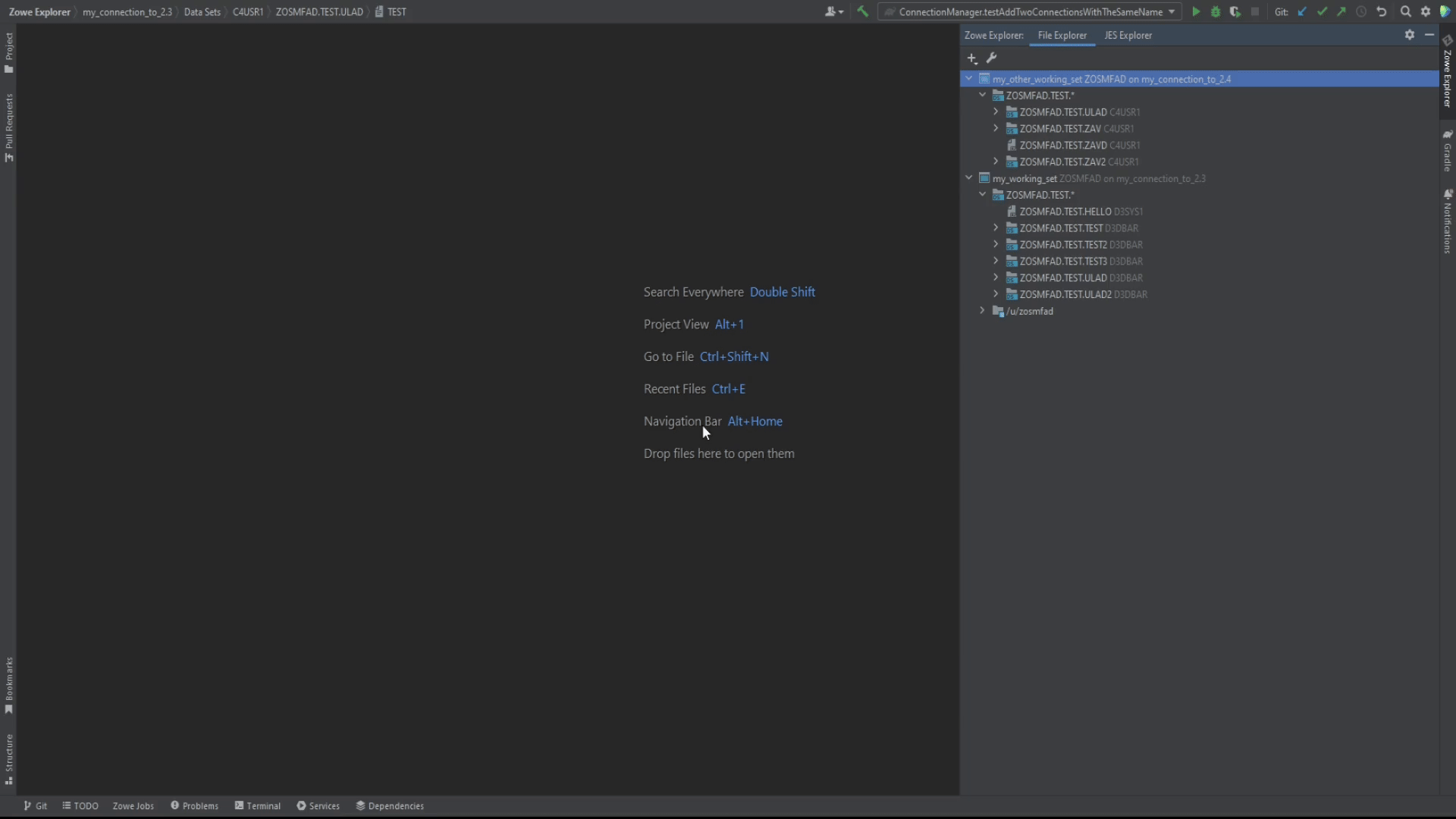Click the Git rollback arrow icon
Image resolution: width=1456 pixels, height=819 pixels.
1381,11
